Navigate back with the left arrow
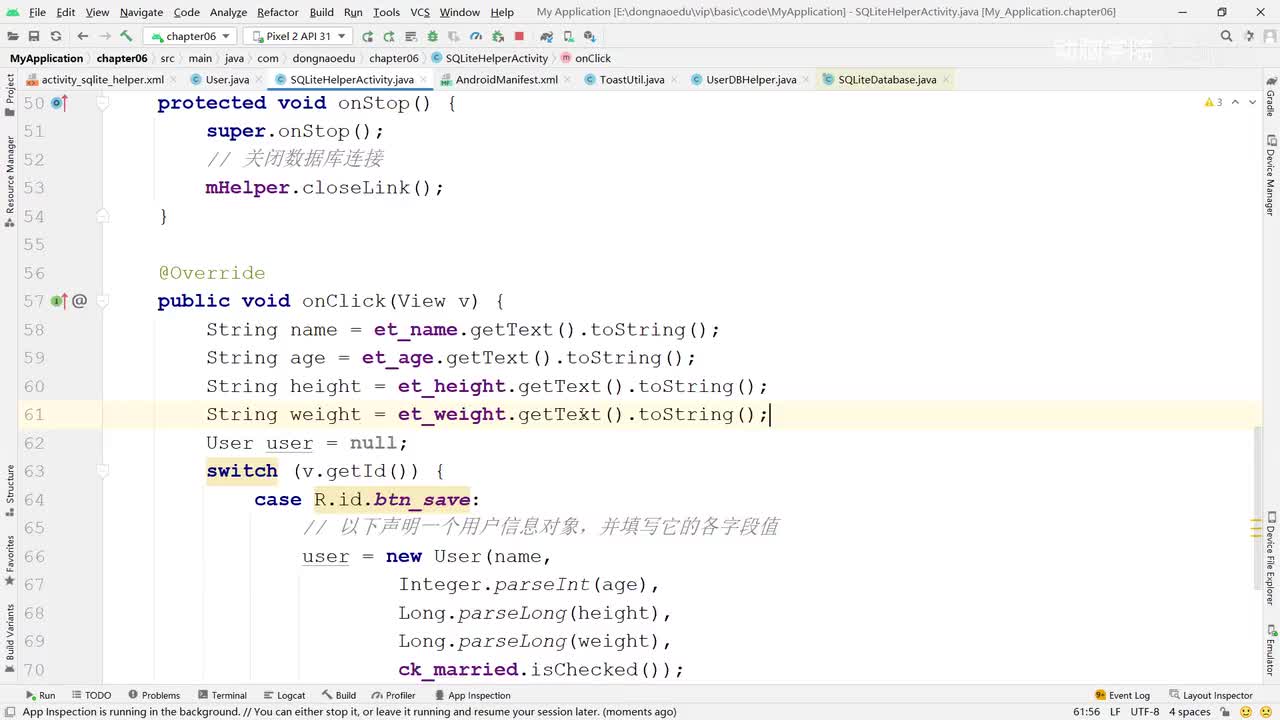Viewport: 1280px width, 720px height. [x=83, y=36]
